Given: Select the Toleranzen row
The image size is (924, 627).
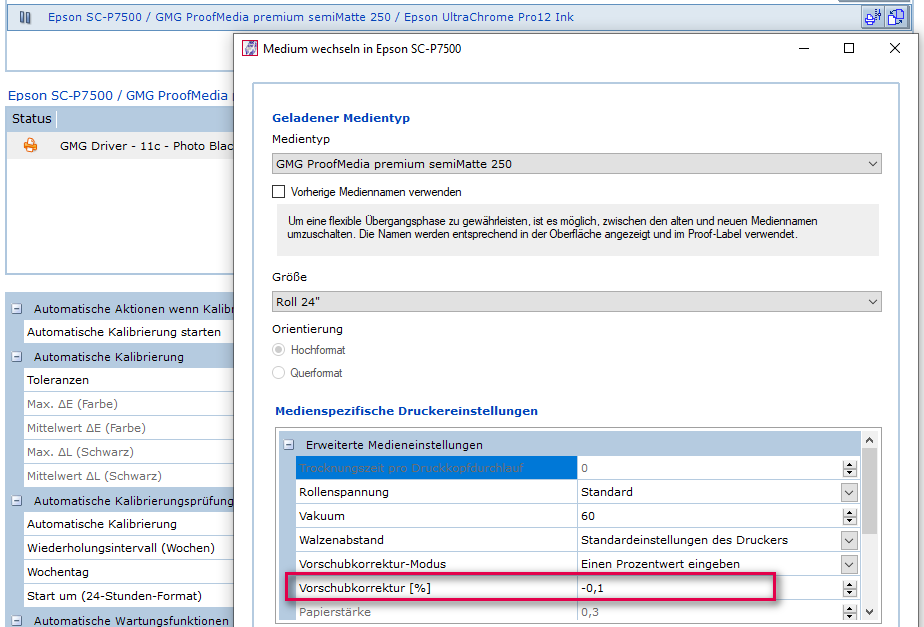Looking at the screenshot, I should click(x=129, y=380).
